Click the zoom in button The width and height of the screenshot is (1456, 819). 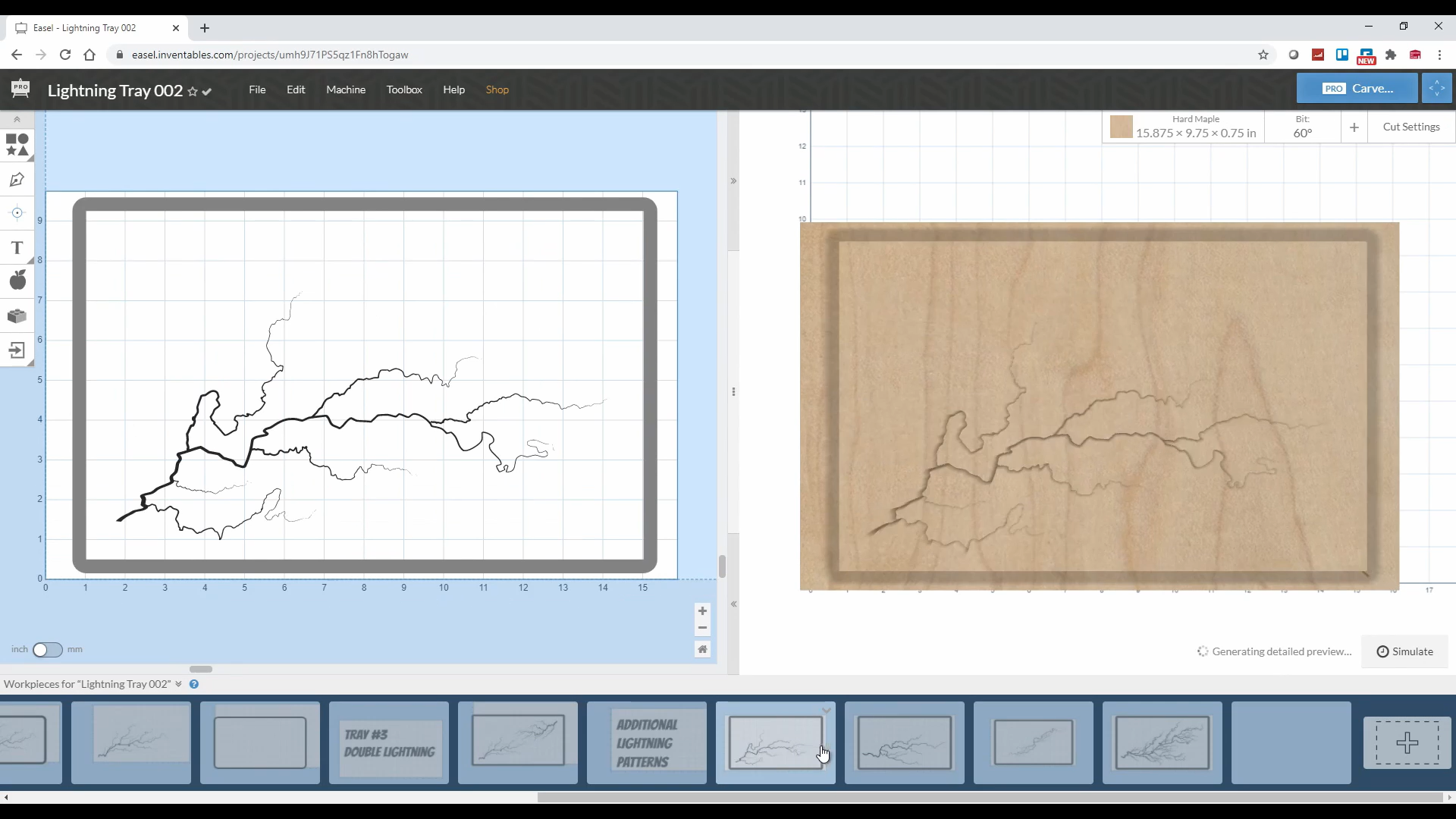[703, 611]
